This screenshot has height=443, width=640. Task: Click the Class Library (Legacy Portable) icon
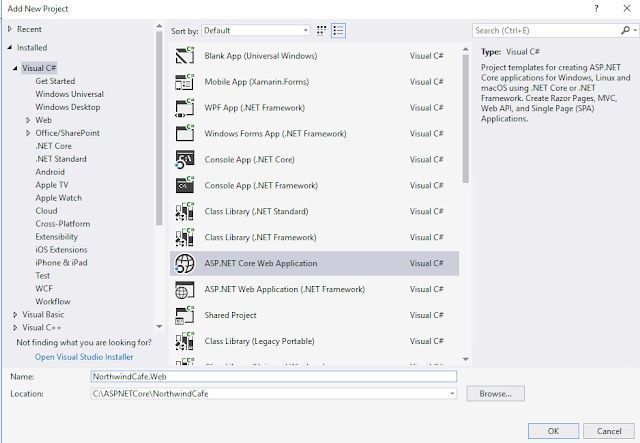(x=184, y=341)
